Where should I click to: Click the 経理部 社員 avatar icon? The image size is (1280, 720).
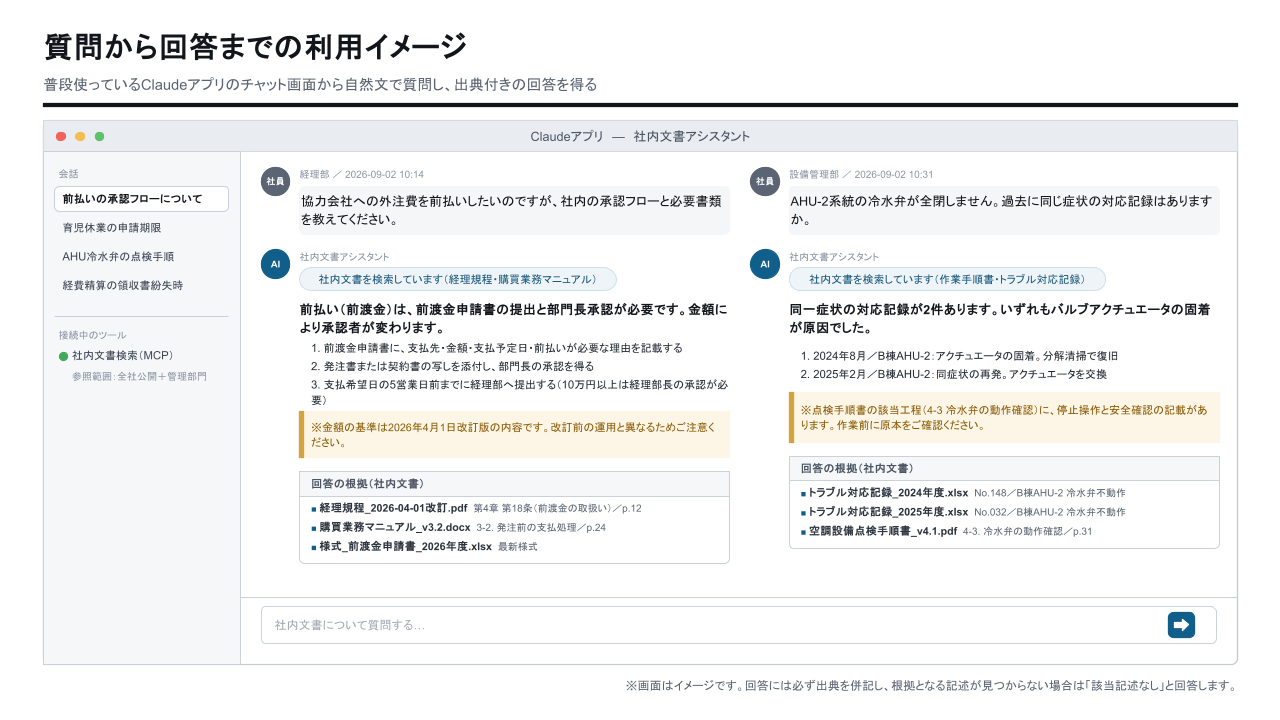pos(275,182)
